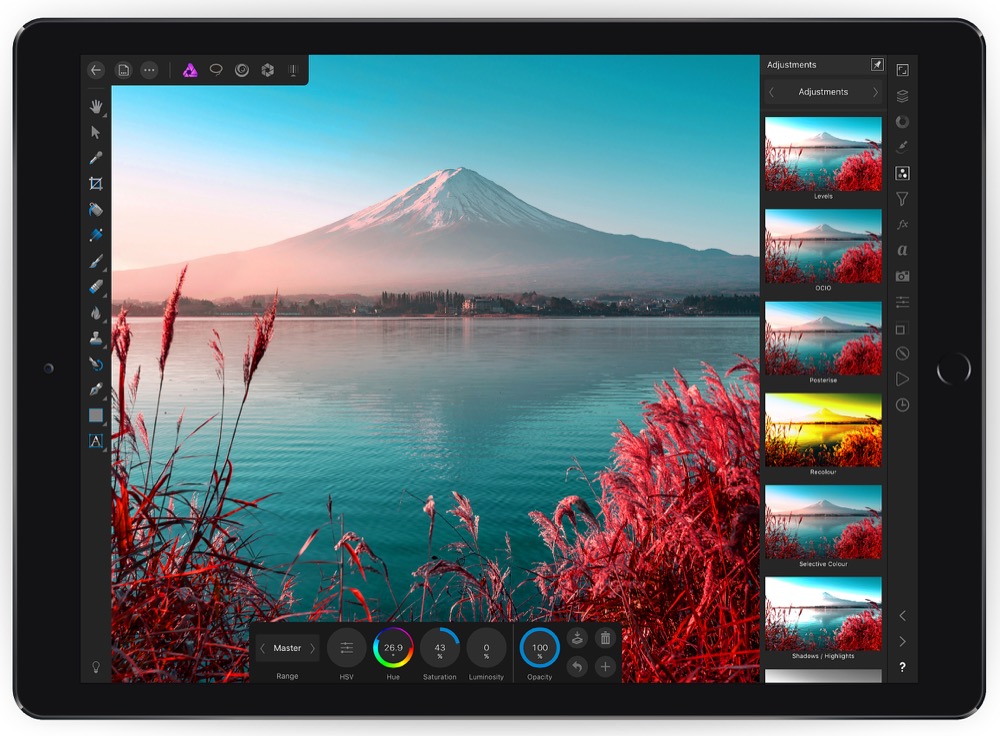This screenshot has width=1000, height=736.
Task: Delete the adjustment with the trash button
Action: pos(604,638)
